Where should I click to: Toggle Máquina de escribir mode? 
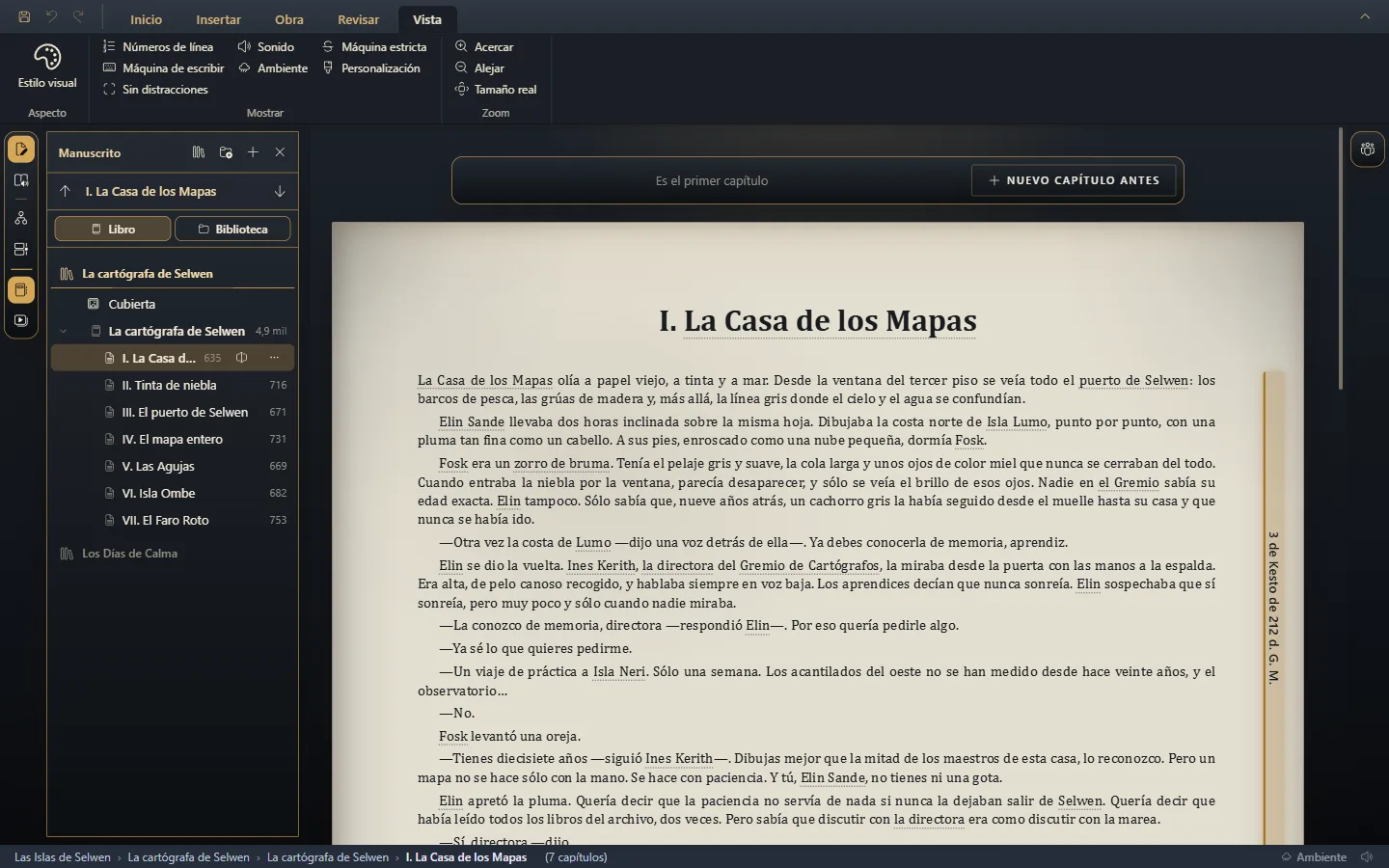click(x=163, y=68)
